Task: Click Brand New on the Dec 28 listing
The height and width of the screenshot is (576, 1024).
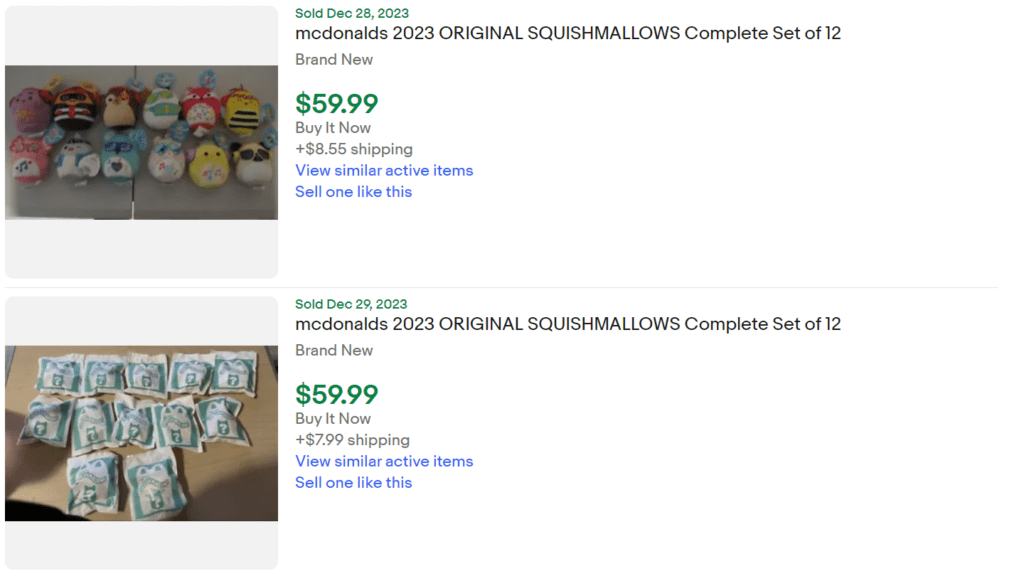Action: click(334, 59)
